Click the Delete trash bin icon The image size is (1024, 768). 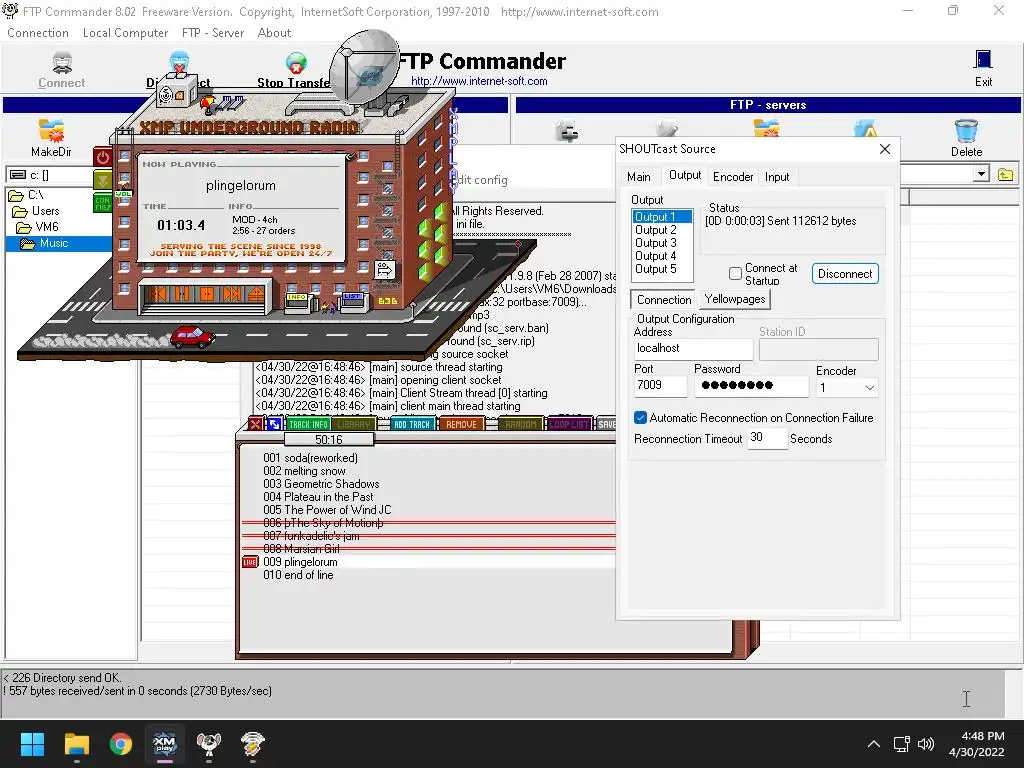coord(966,131)
